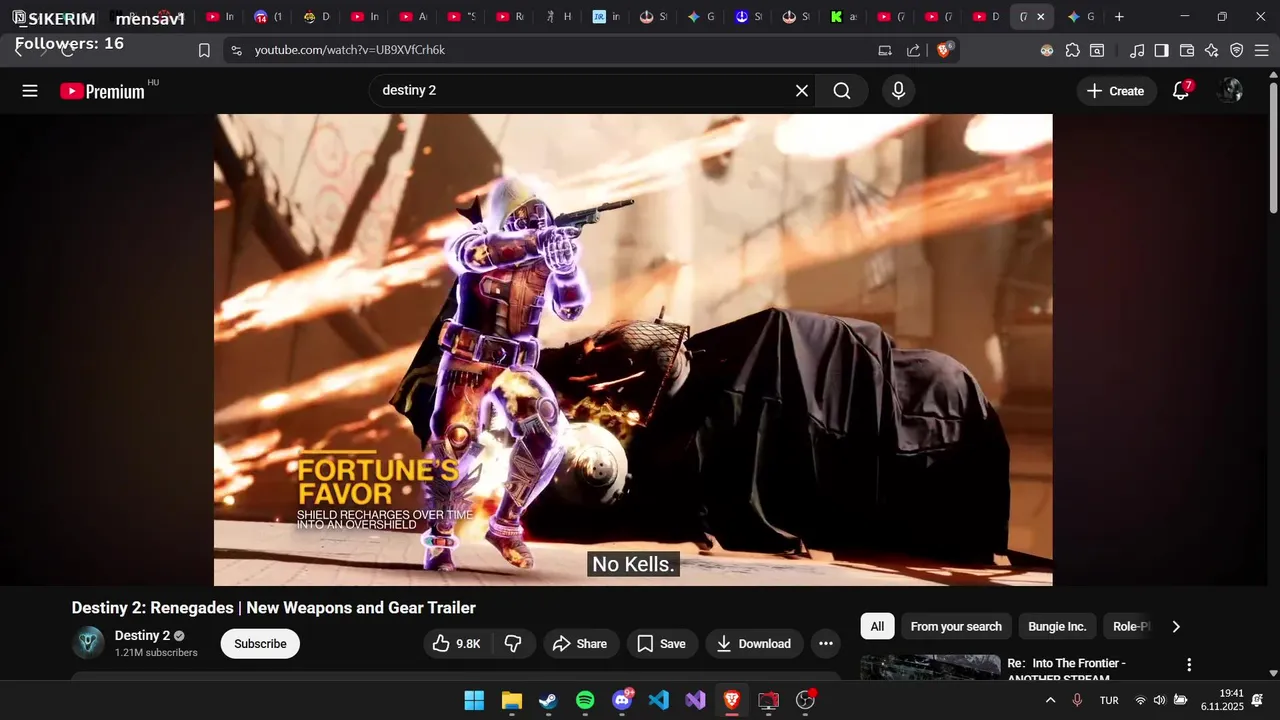Open options for Into The Frontier video
The image size is (1280, 720).
(x=1189, y=665)
